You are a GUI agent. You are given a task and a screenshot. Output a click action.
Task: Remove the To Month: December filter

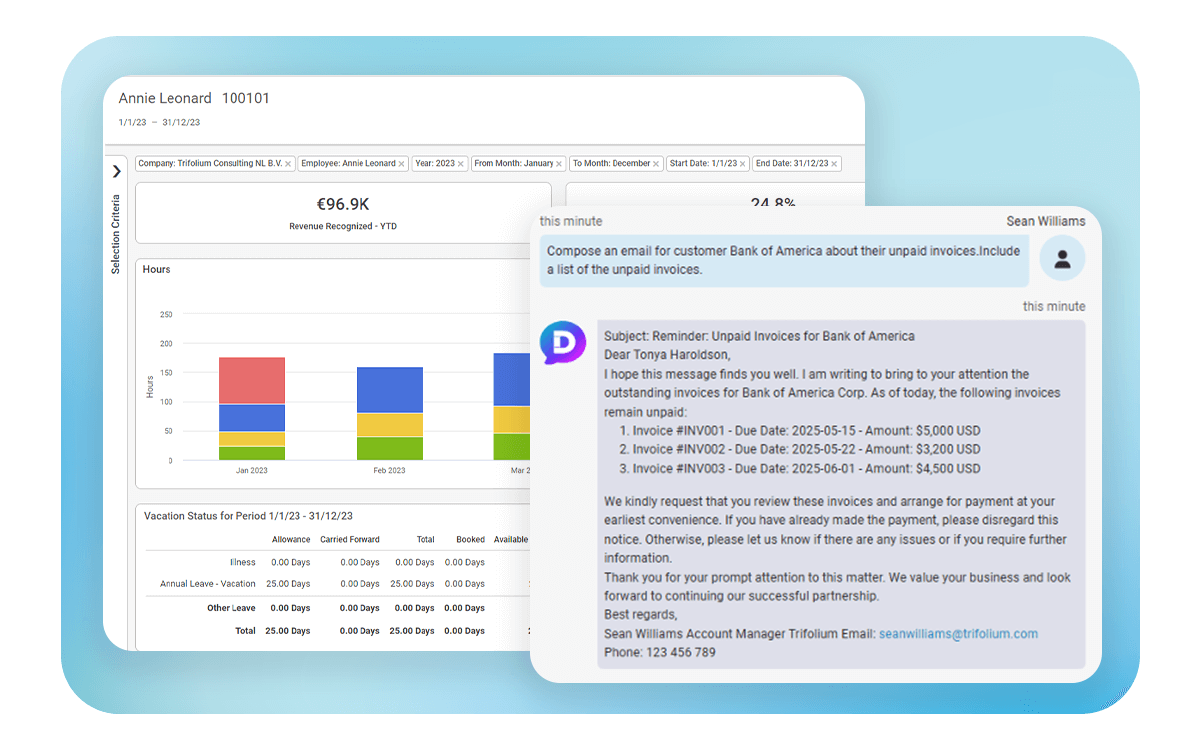656,164
